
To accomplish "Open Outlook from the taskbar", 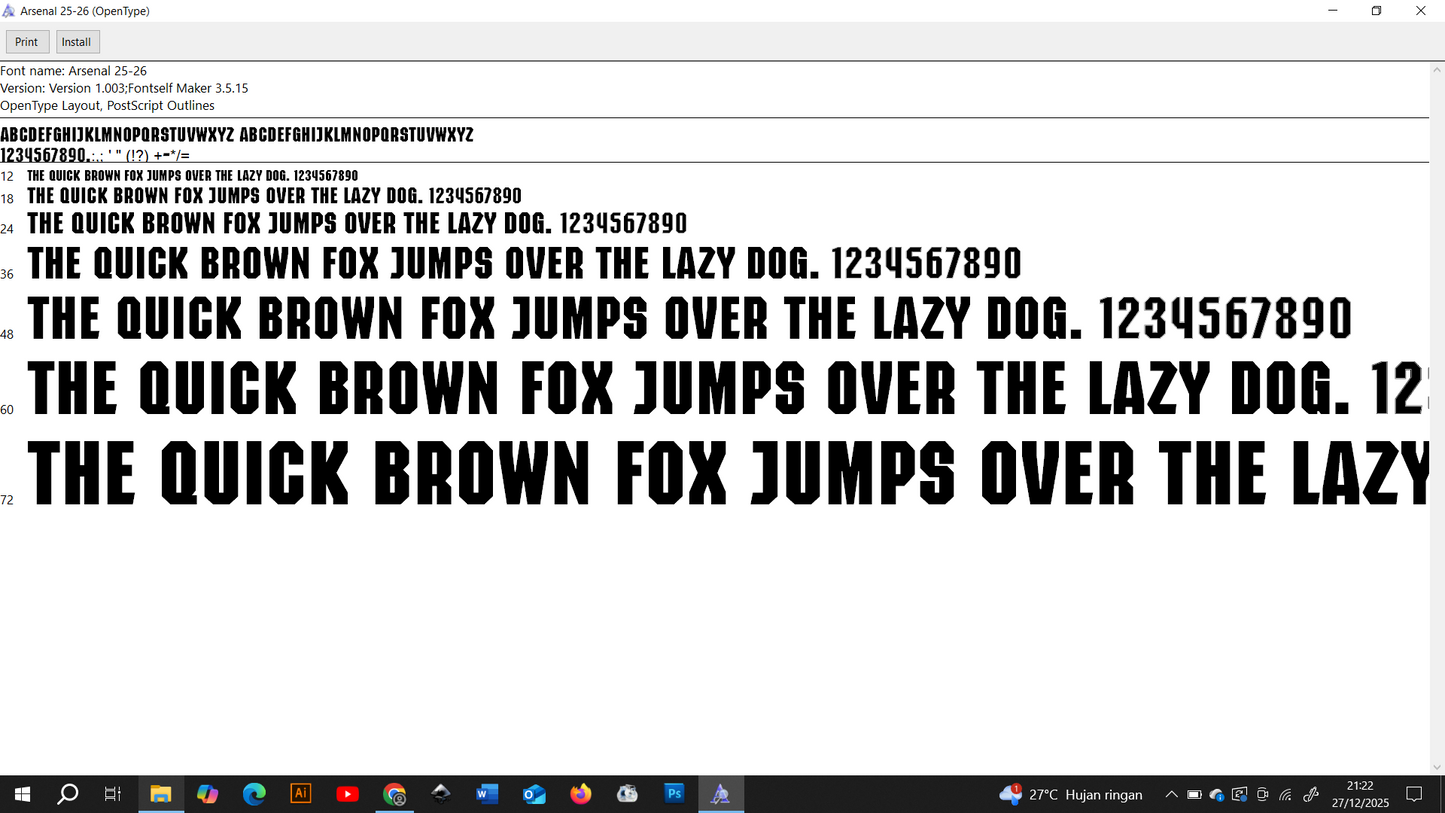I will pyautogui.click(x=534, y=793).
